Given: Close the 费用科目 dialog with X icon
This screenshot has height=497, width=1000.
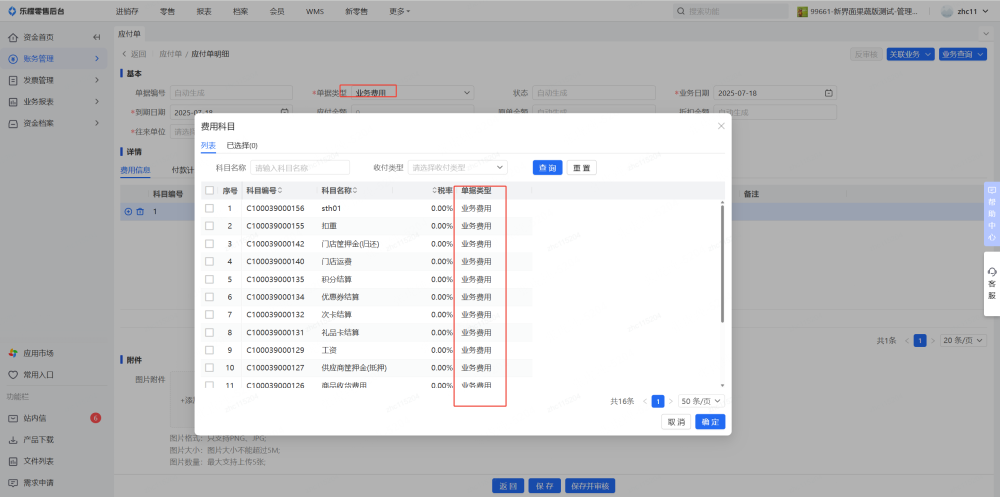Looking at the screenshot, I should pyautogui.click(x=721, y=126).
